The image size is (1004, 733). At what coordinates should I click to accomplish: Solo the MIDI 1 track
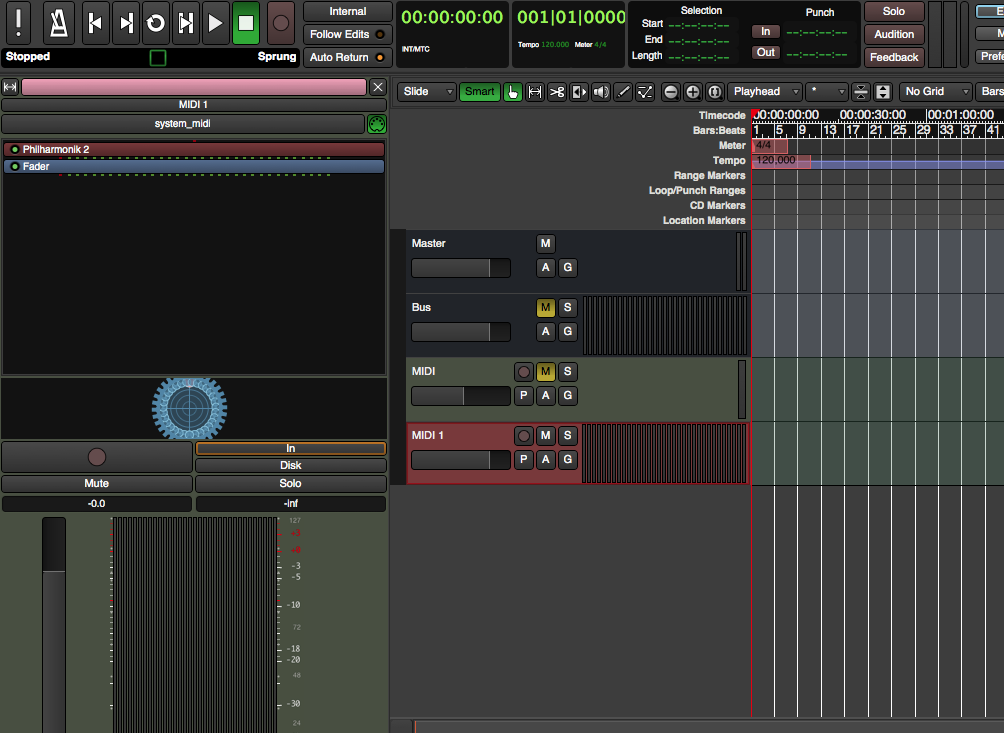click(x=568, y=436)
